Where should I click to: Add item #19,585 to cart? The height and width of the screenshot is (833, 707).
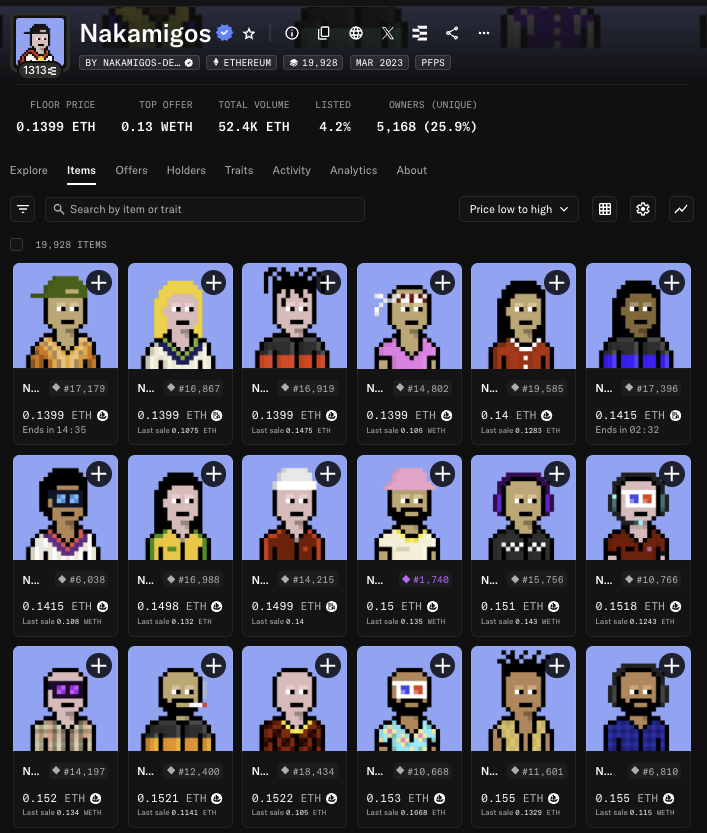click(x=557, y=283)
